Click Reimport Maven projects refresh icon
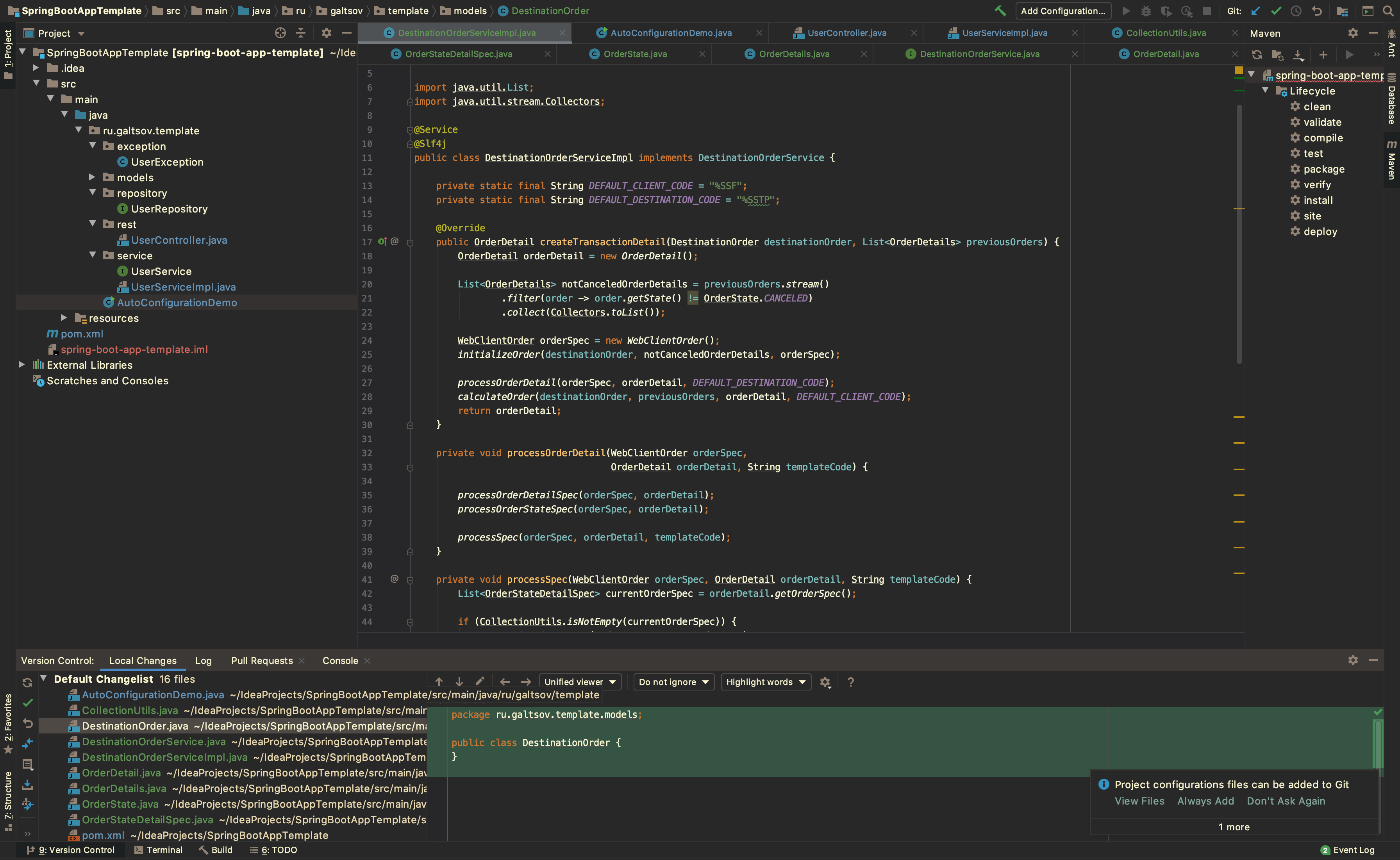Viewport: 1400px width, 860px height. 1257,55
